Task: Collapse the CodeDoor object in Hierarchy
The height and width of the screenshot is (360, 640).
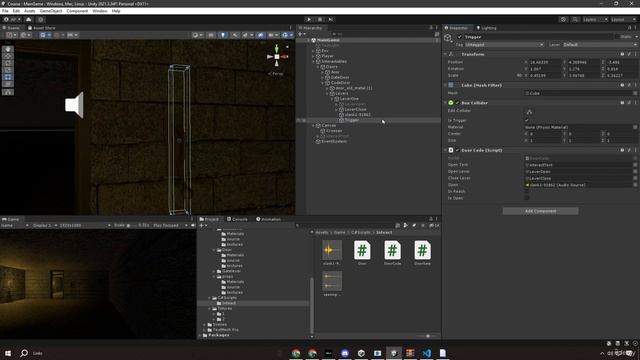Action: [x=322, y=83]
